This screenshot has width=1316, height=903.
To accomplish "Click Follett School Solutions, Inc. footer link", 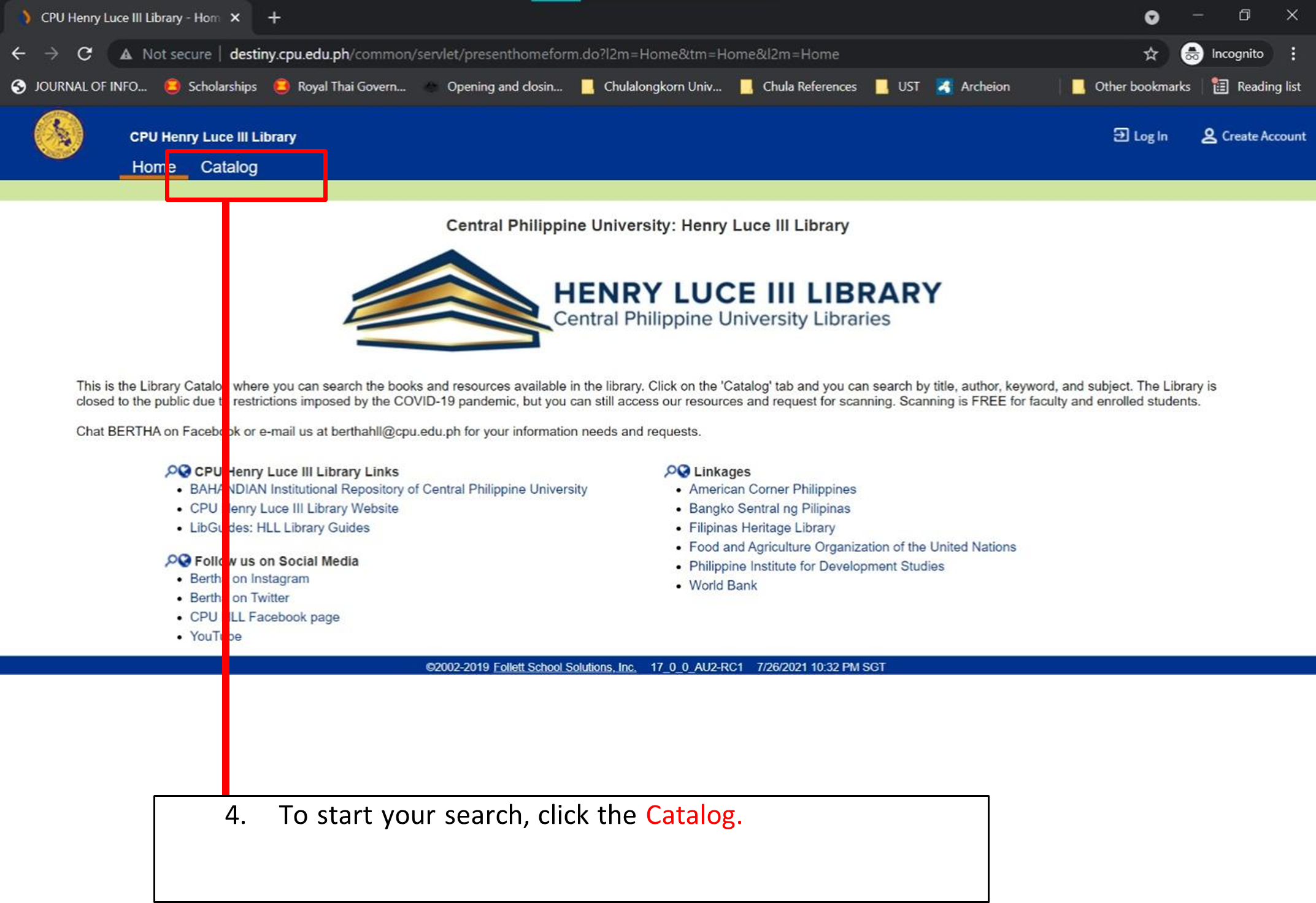I will pos(564,667).
